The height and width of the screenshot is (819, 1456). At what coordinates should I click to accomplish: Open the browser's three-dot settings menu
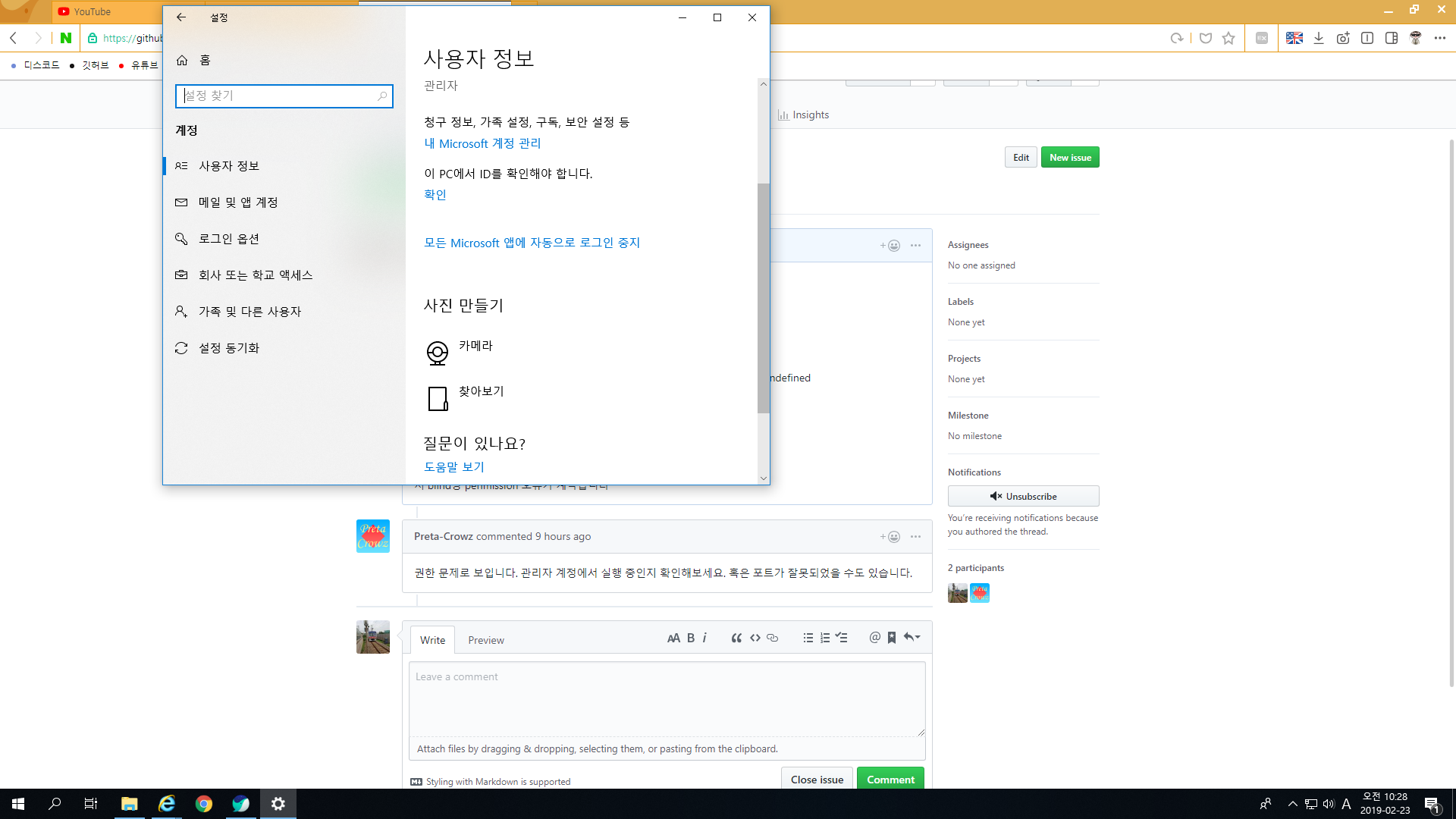pyautogui.click(x=1440, y=37)
